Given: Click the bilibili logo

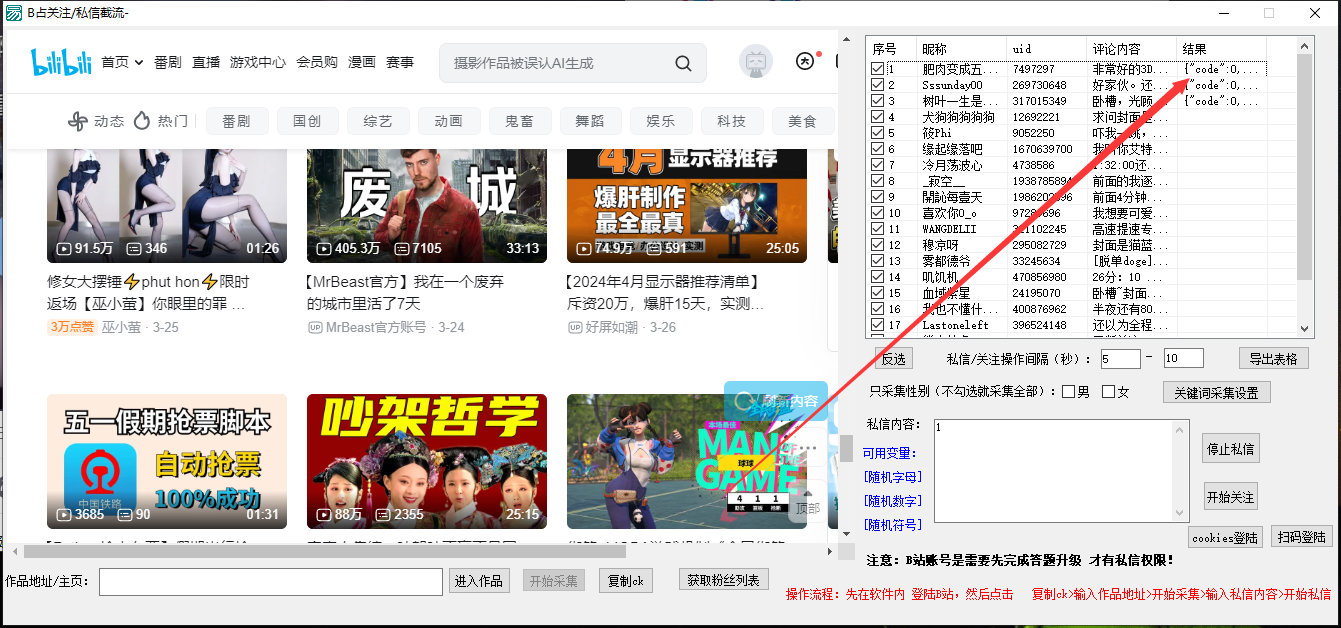Looking at the screenshot, I should click(x=61, y=63).
